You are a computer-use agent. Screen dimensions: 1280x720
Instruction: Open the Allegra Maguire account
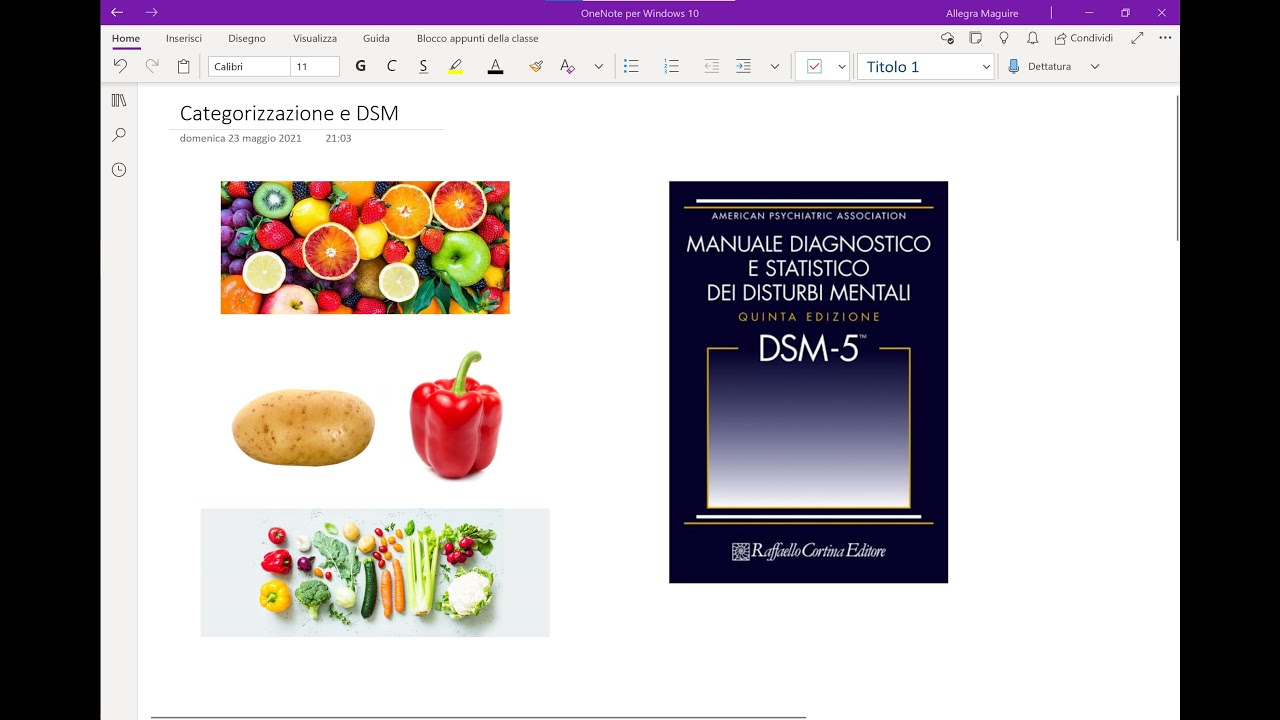[982, 13]
